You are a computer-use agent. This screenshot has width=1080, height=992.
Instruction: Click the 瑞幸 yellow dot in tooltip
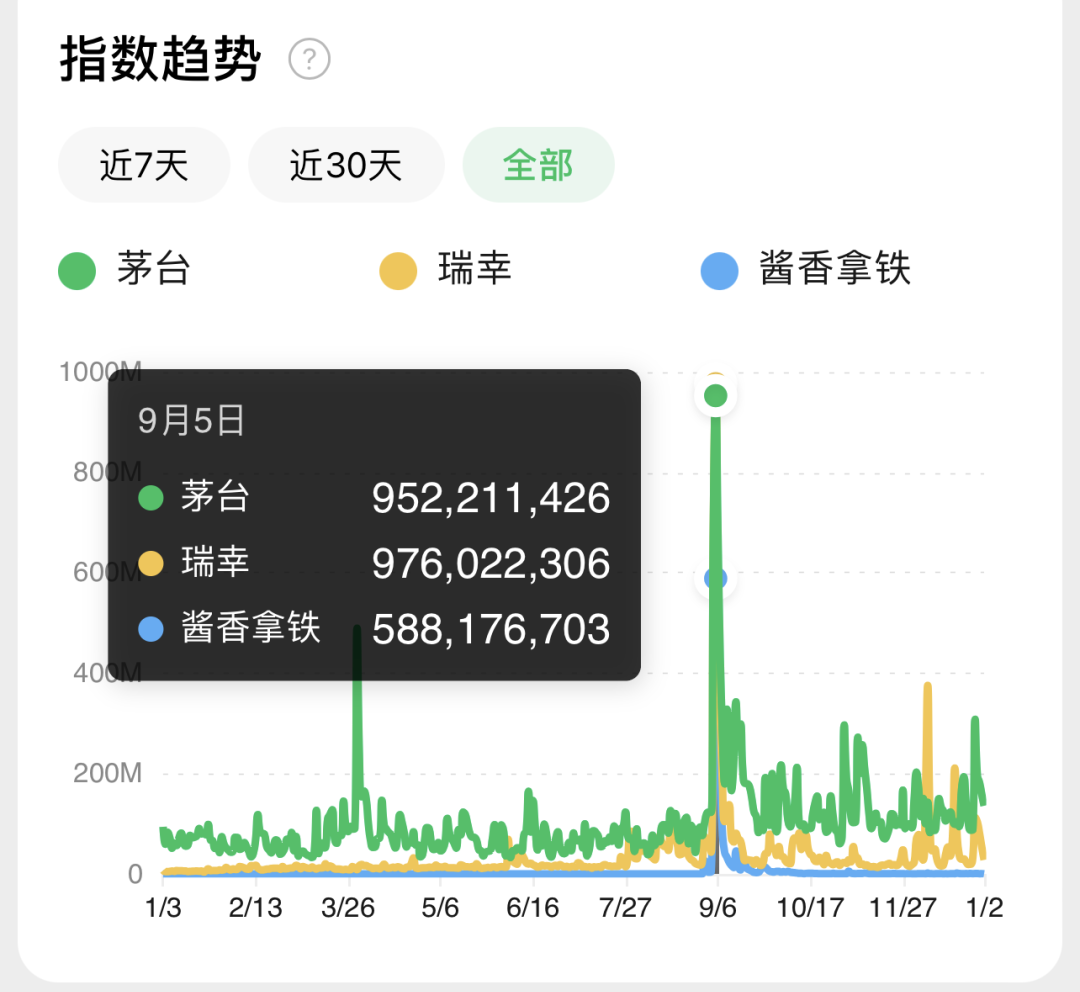coord(151,563)
